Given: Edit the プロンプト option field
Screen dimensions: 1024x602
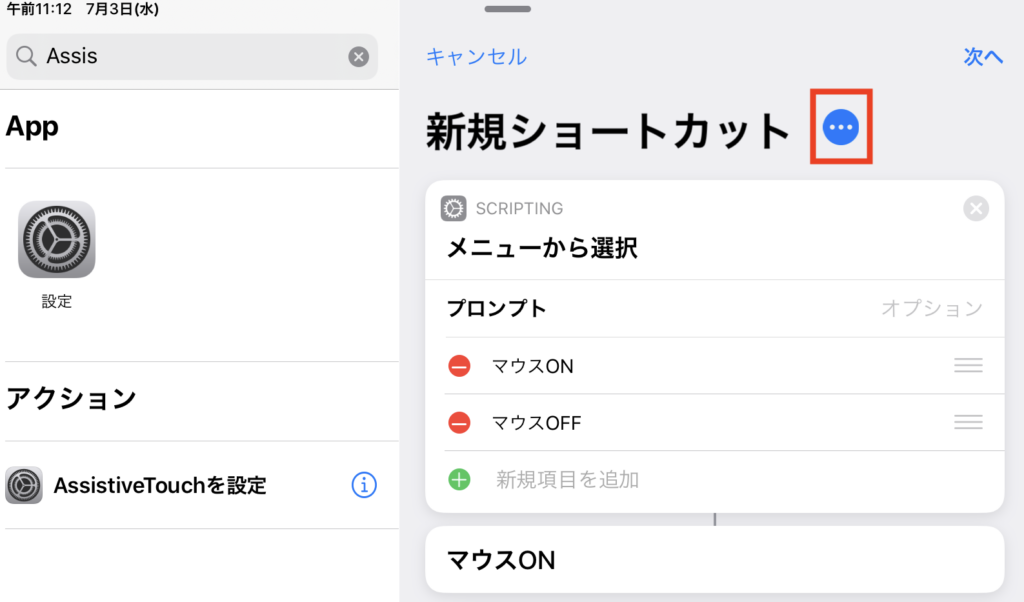Looking at the screenshot, I should coord(931,308).
